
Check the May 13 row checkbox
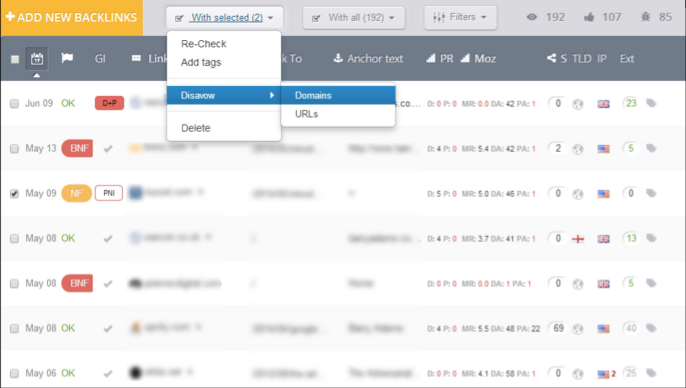[14, 149]
